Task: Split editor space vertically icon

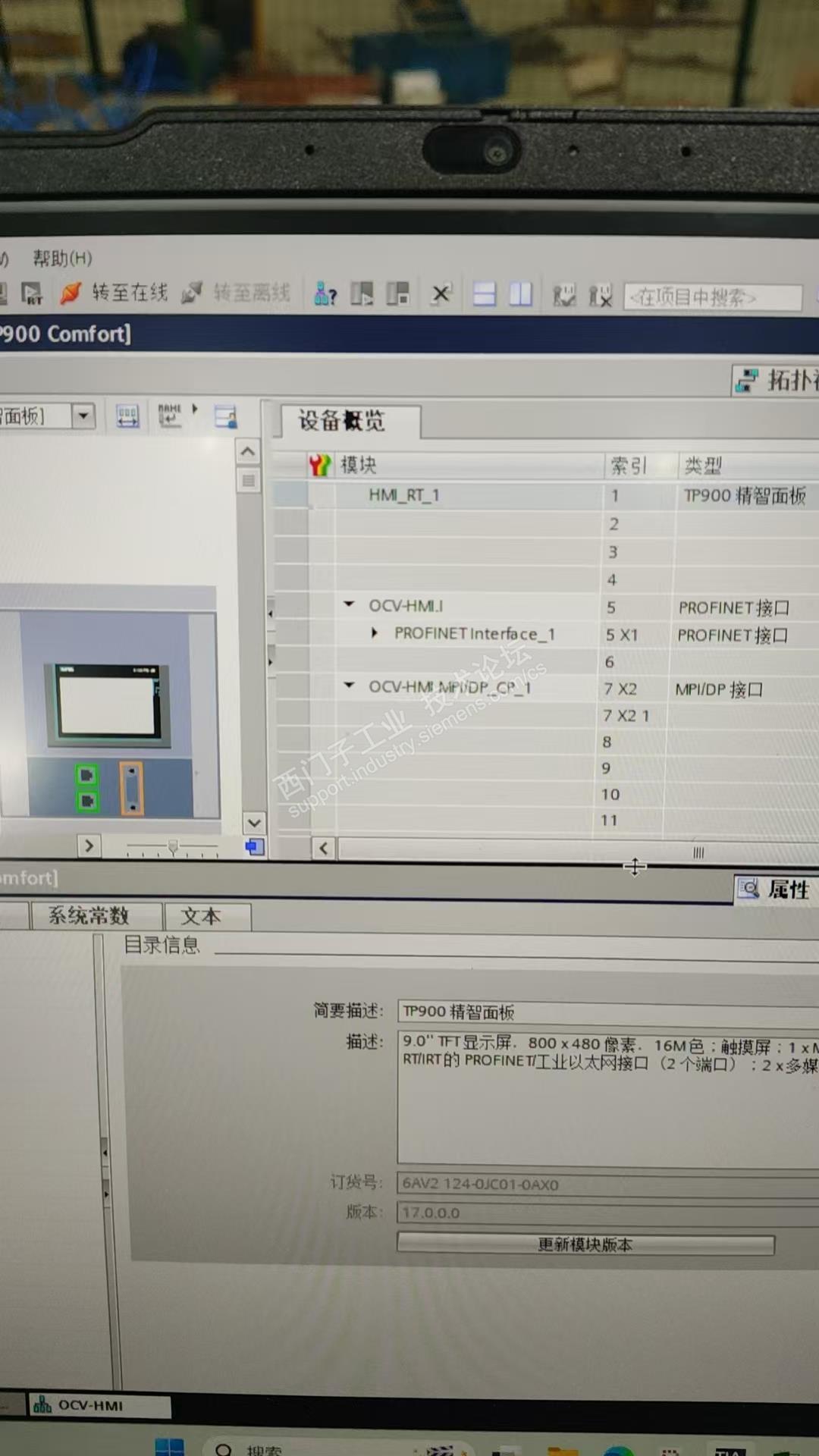Action: click(520, 293)
